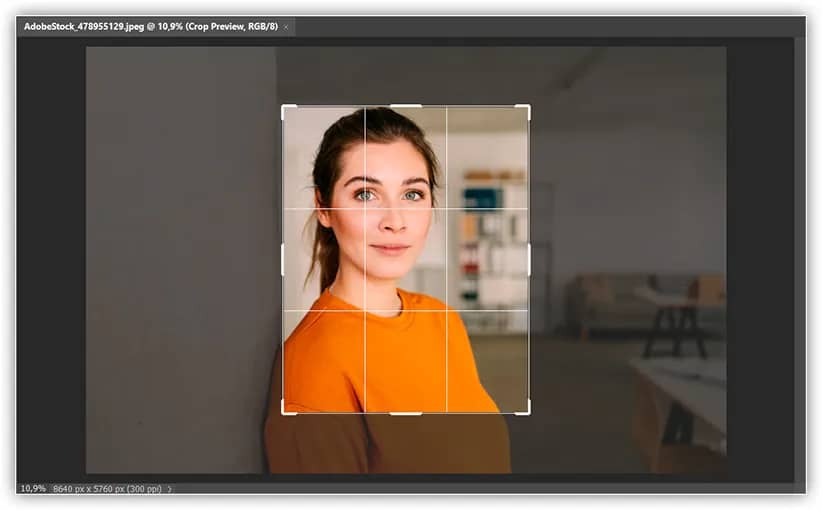Click the left edge middle crop handle

283,259
